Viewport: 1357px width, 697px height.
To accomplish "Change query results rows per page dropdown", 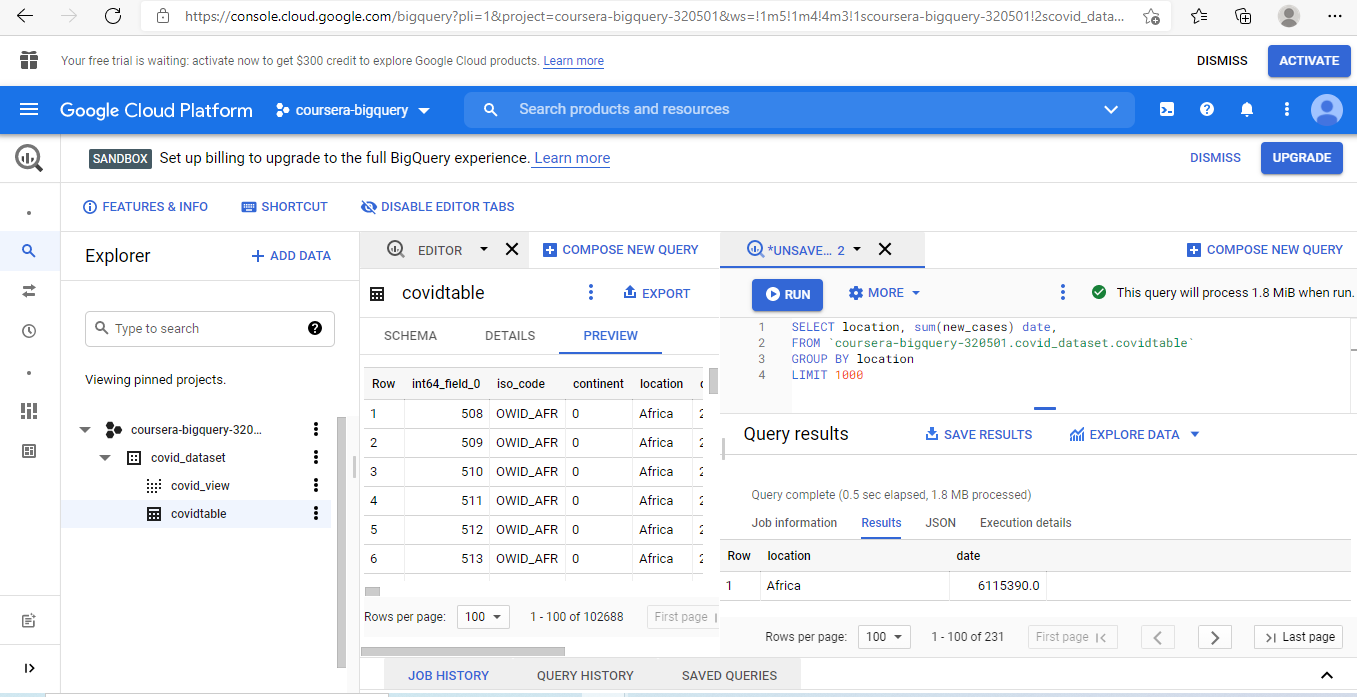I will (884, 637).
